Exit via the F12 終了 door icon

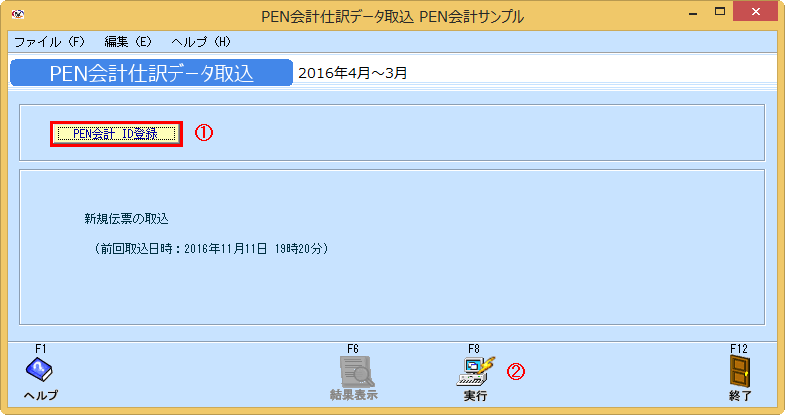(x=740, y=371)
